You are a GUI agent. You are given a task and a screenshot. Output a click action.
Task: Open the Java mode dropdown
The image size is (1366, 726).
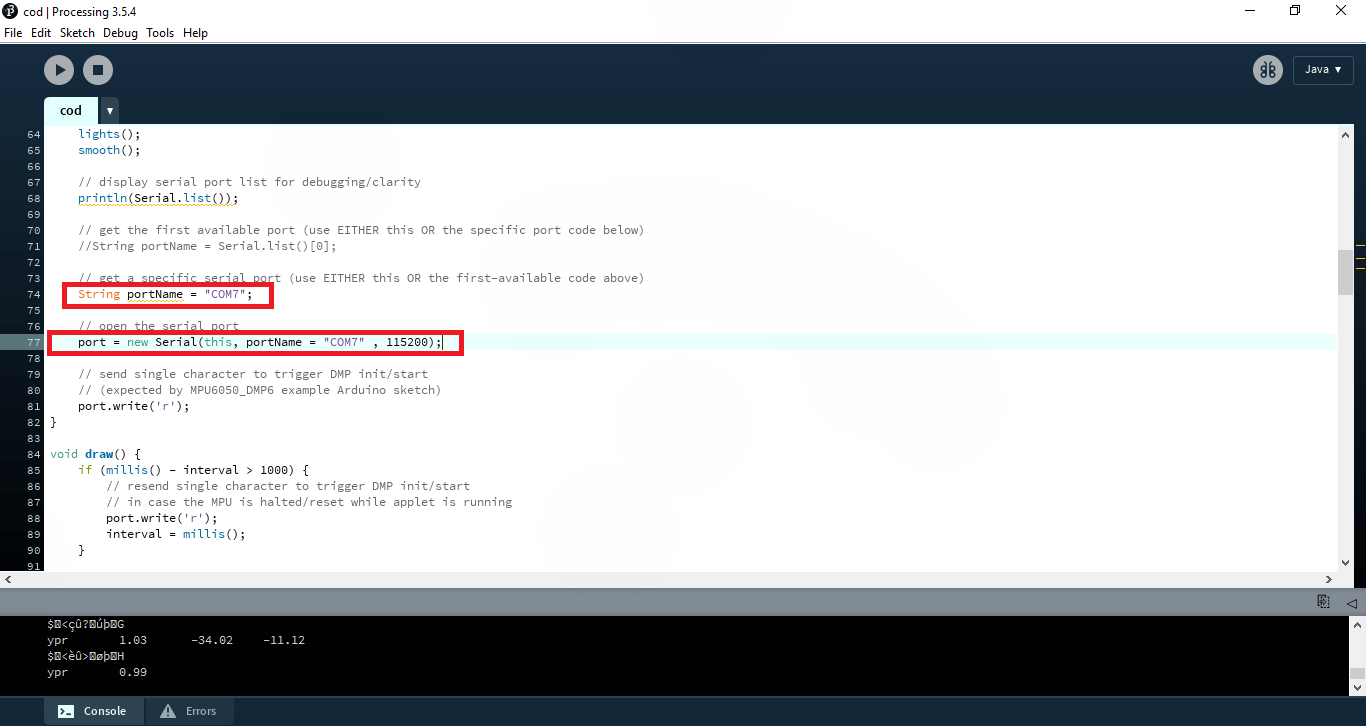1323,70
